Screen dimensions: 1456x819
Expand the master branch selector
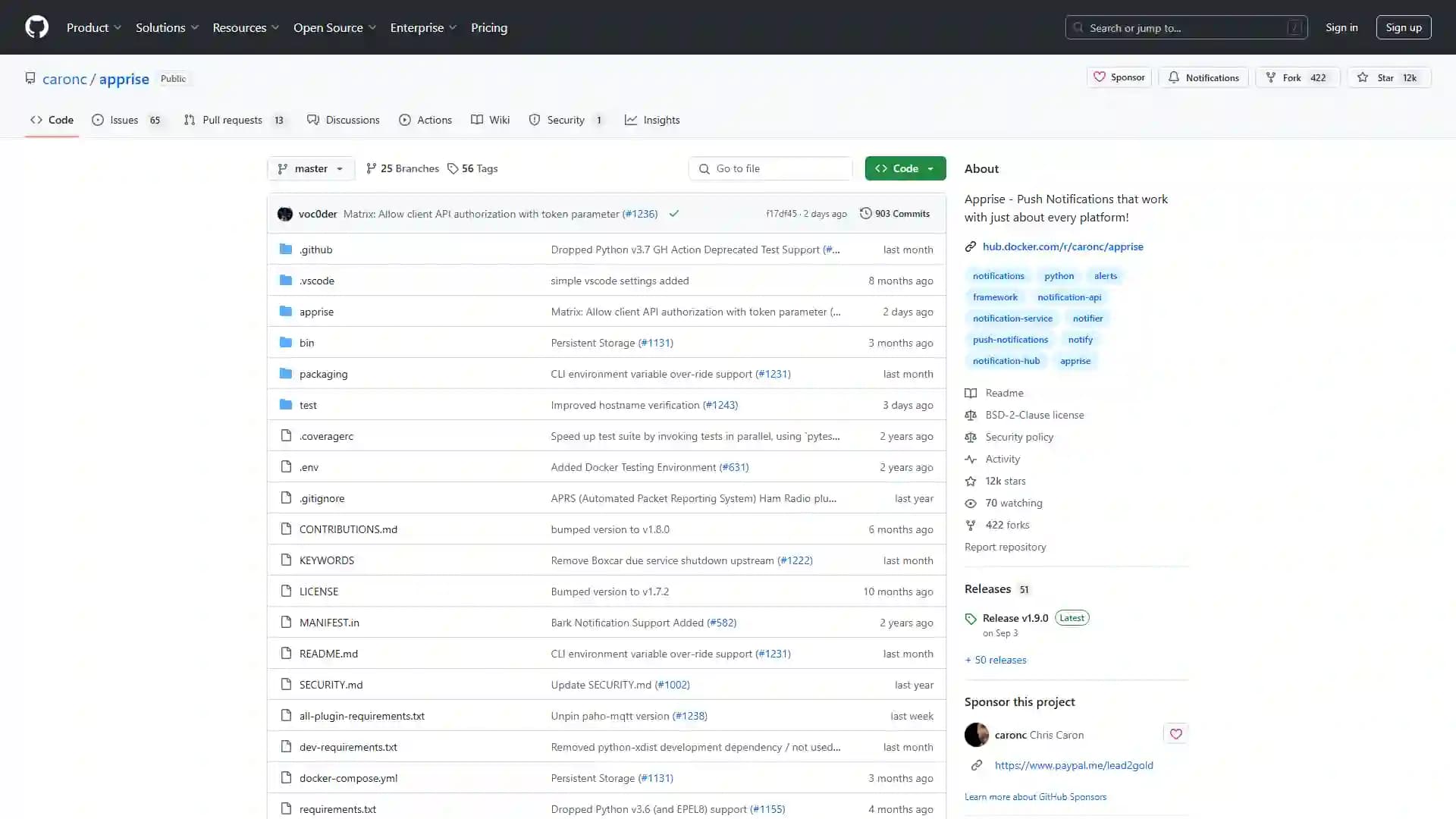311,168
